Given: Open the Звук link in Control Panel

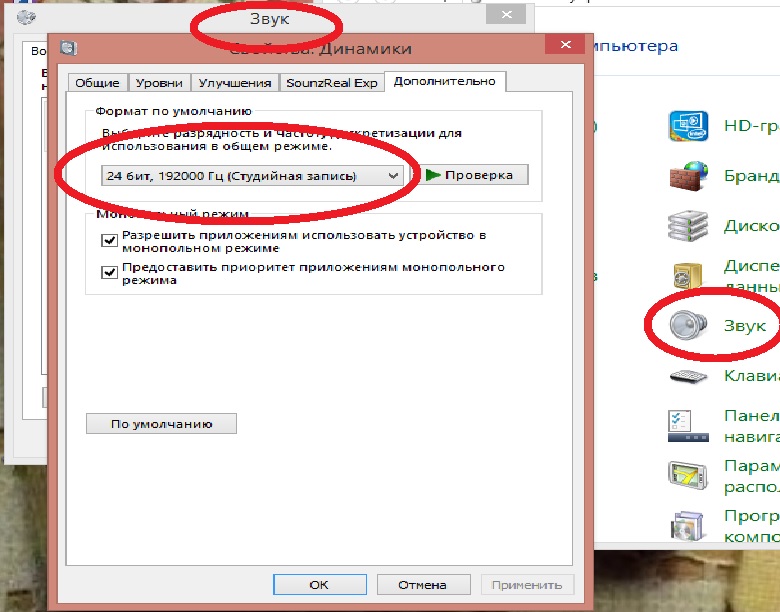Looking at the screenshot, I should pos(745,326).
